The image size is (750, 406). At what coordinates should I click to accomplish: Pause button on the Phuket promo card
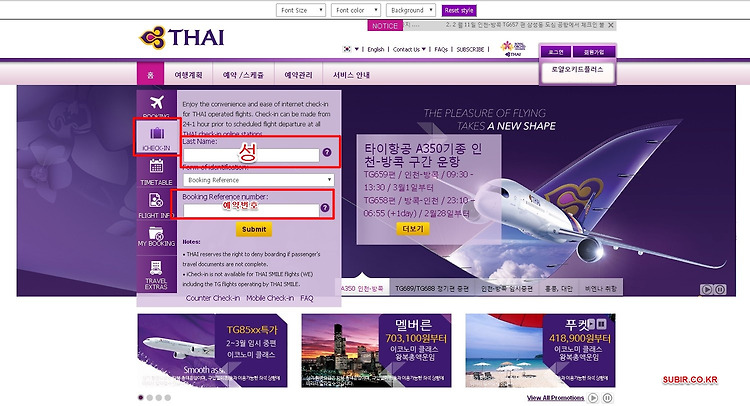[x=601, y=324]
